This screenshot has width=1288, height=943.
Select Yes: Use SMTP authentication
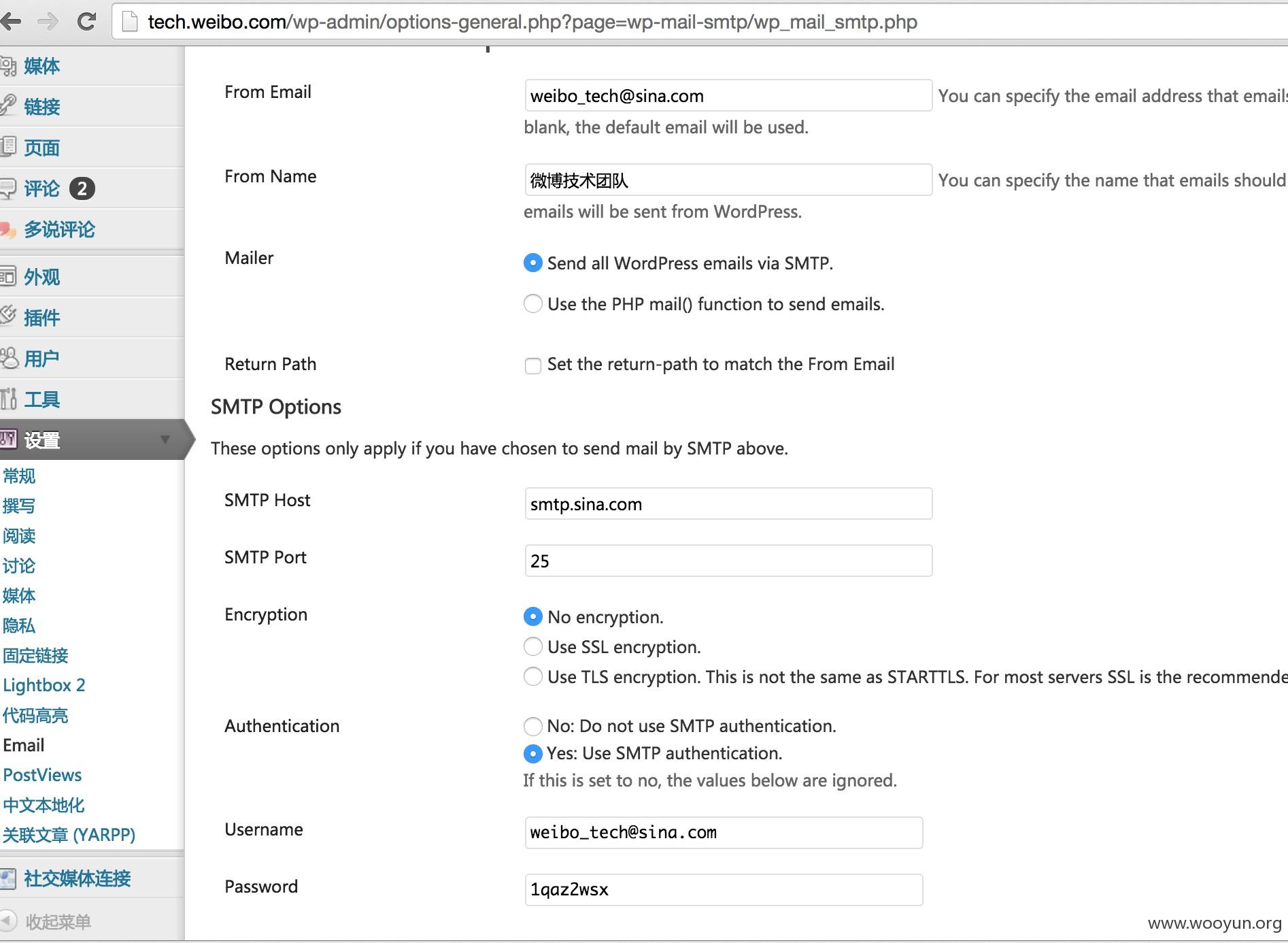(533, 754)
